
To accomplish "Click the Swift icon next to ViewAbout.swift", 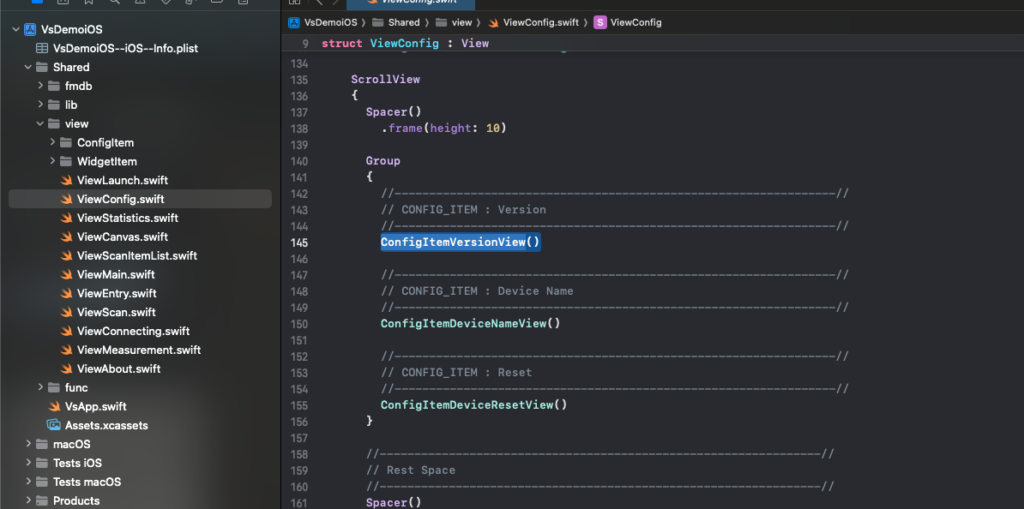I will coord(66,369).
